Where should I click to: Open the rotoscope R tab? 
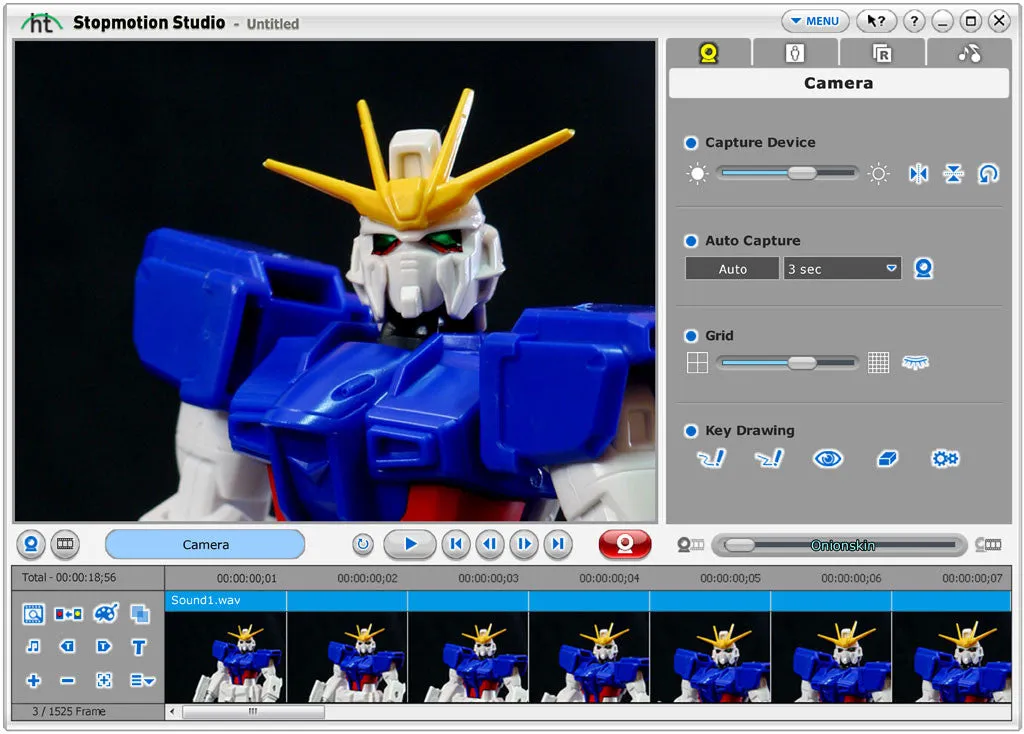click(x=882, y=53)
